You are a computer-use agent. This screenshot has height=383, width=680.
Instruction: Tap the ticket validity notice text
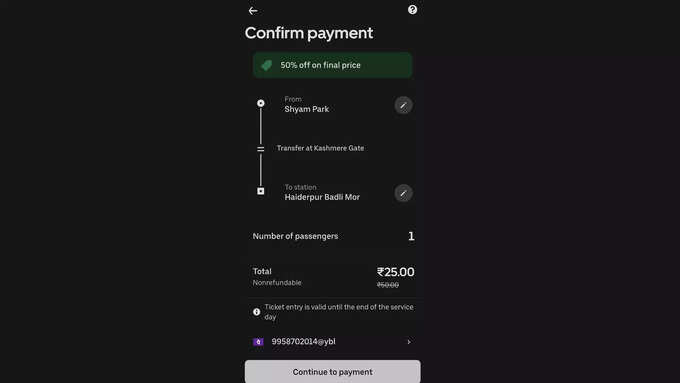coord(339,312)
